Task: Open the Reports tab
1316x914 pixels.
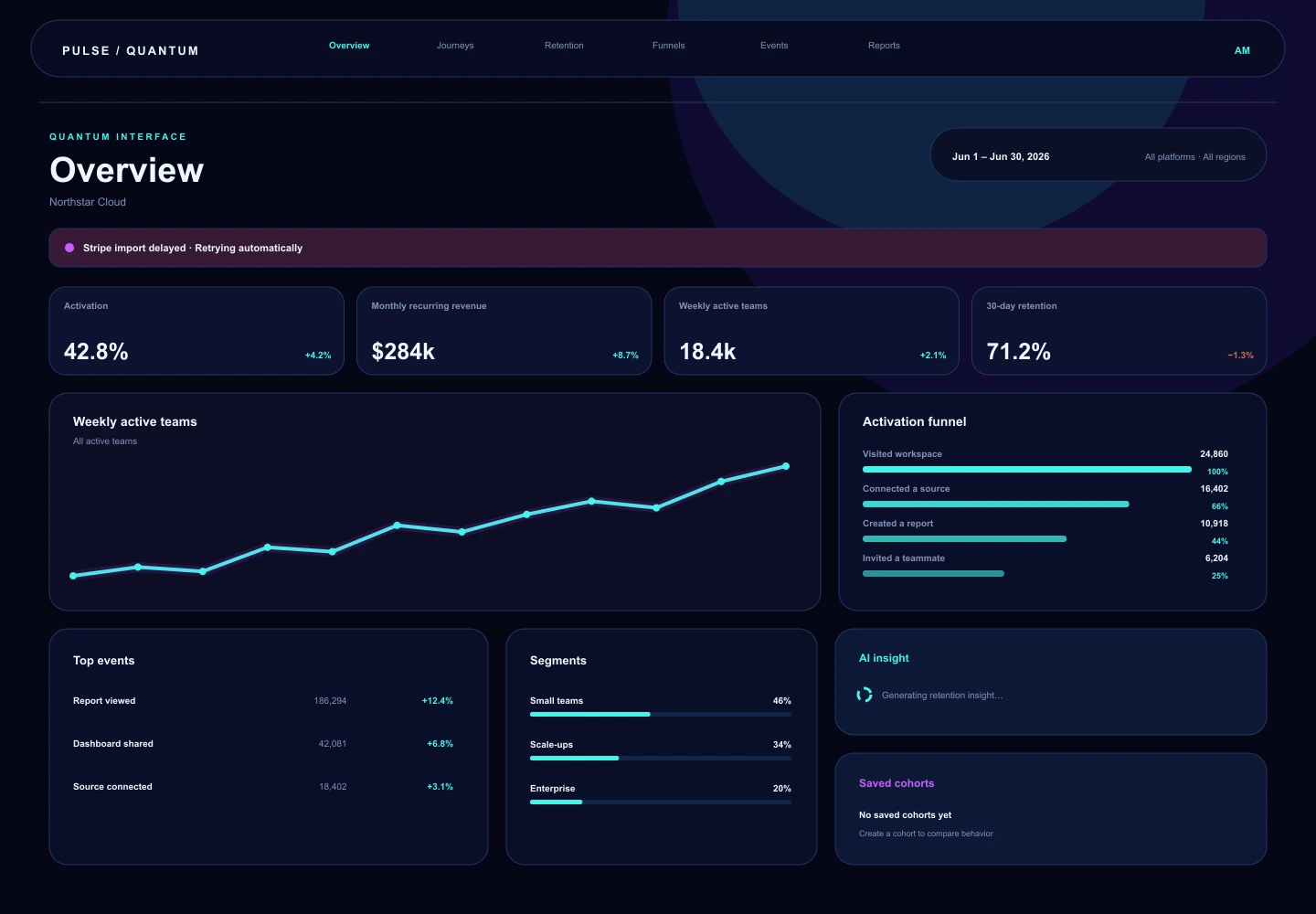Action: (x=884, y=46)
